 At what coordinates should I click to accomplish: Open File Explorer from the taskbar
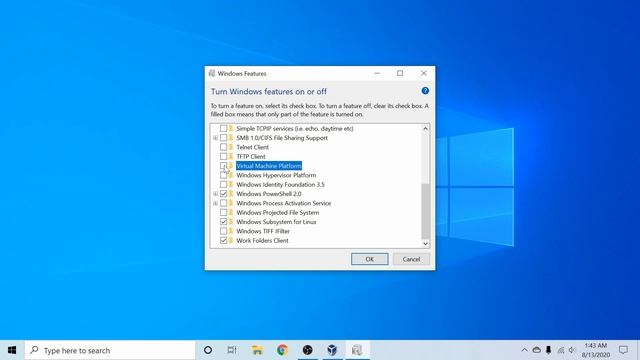pos(257,350)
